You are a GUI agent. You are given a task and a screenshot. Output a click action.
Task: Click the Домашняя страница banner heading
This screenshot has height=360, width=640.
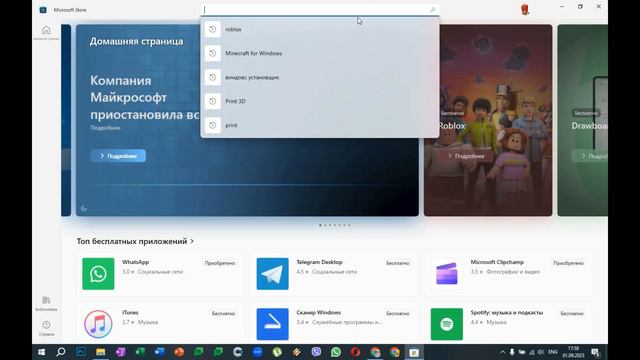[136, 41]
